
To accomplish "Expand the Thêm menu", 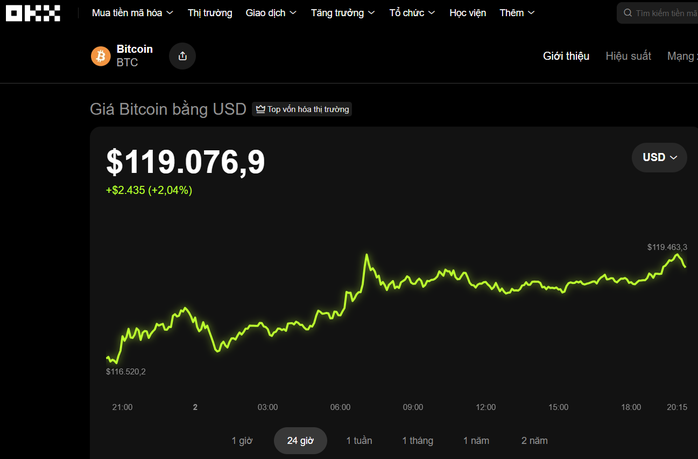I will pos(517,13).
